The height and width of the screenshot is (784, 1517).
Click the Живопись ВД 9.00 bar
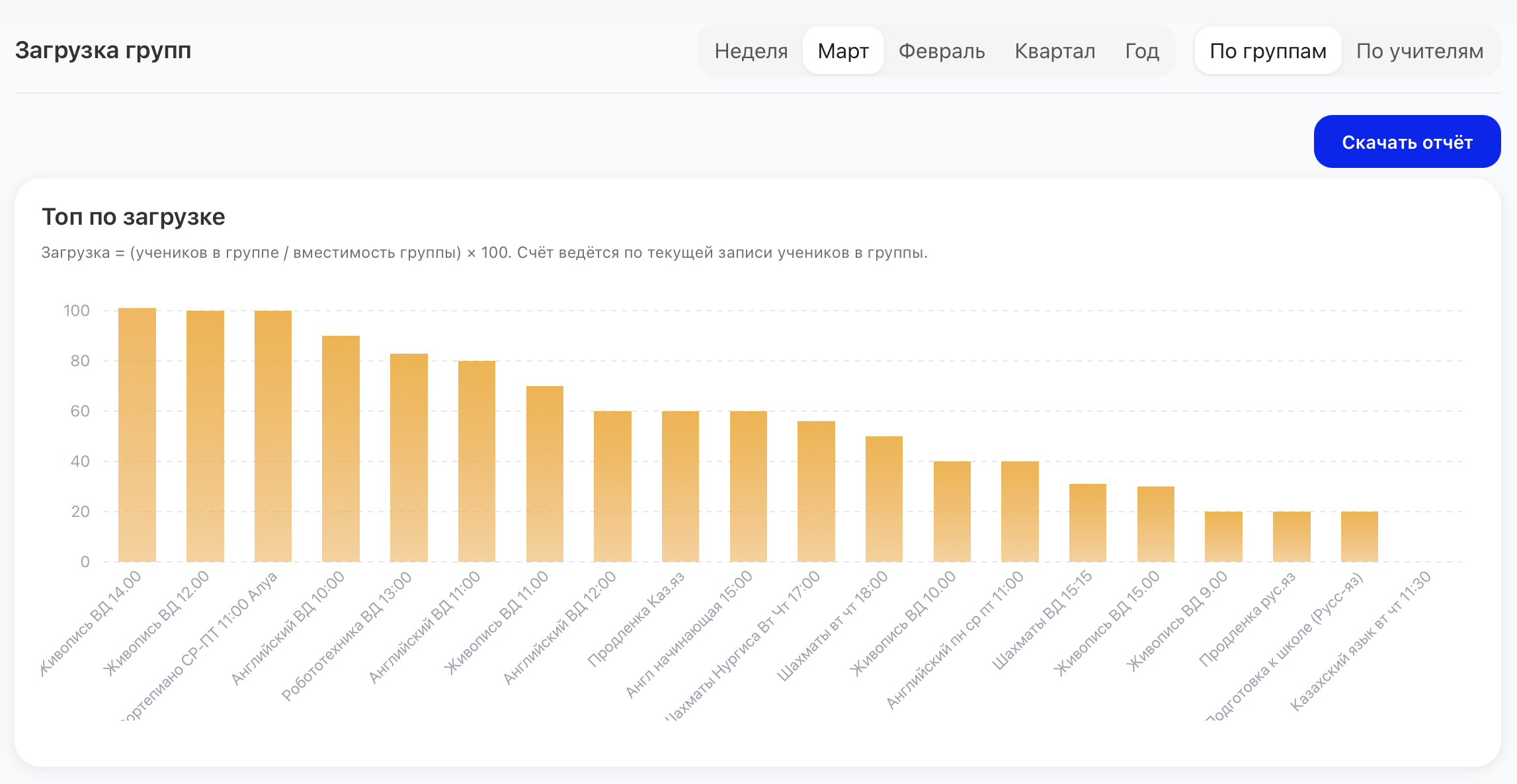click(x=1223, y=537)
